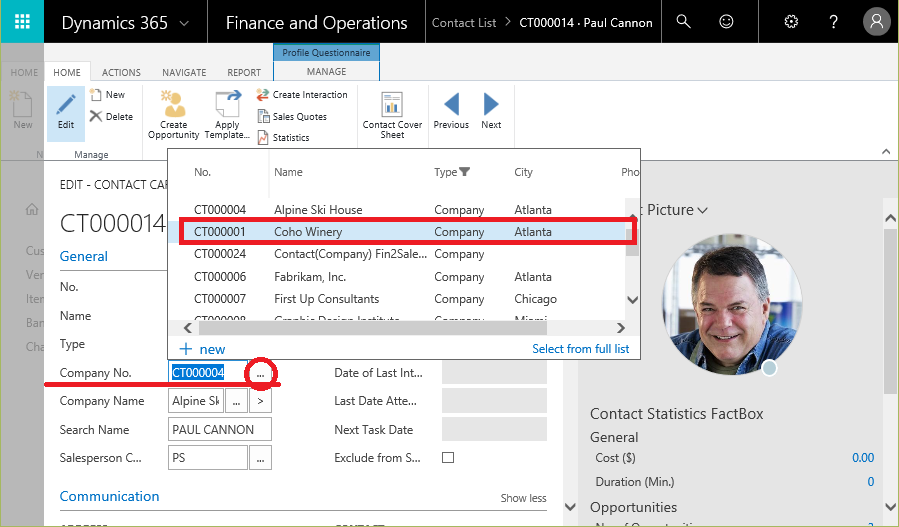The image size is (899, 527).
Task: Click Select from full list link
Action: (x=580, y=349)
